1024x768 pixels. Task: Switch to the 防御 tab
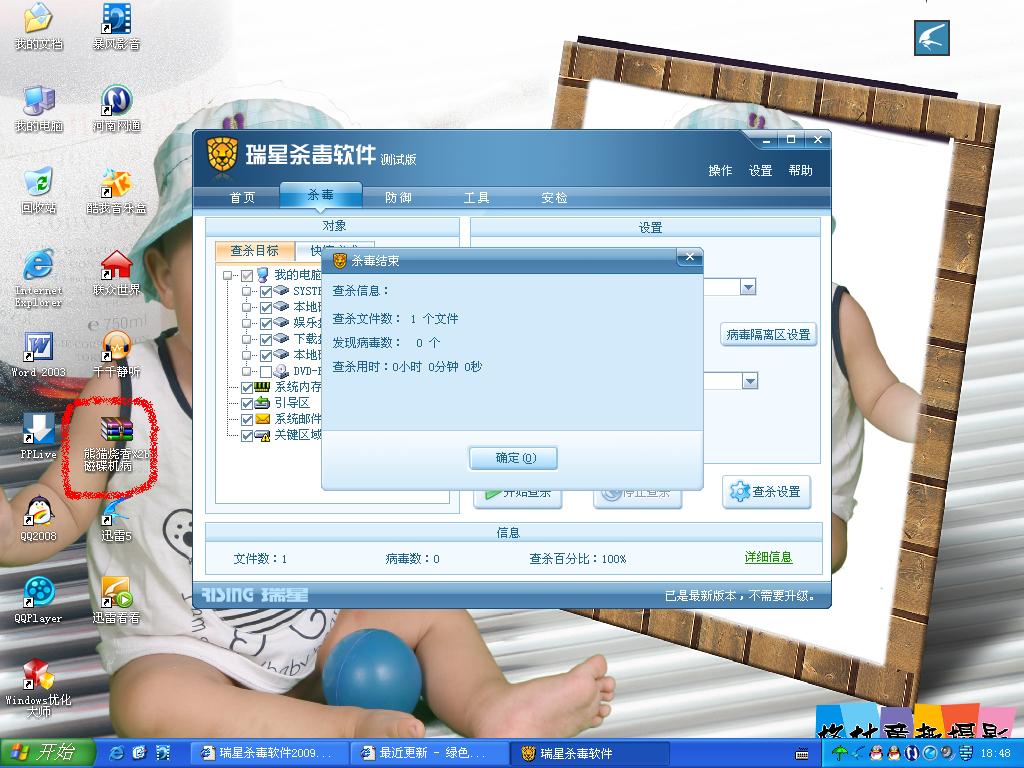[398, 197]
